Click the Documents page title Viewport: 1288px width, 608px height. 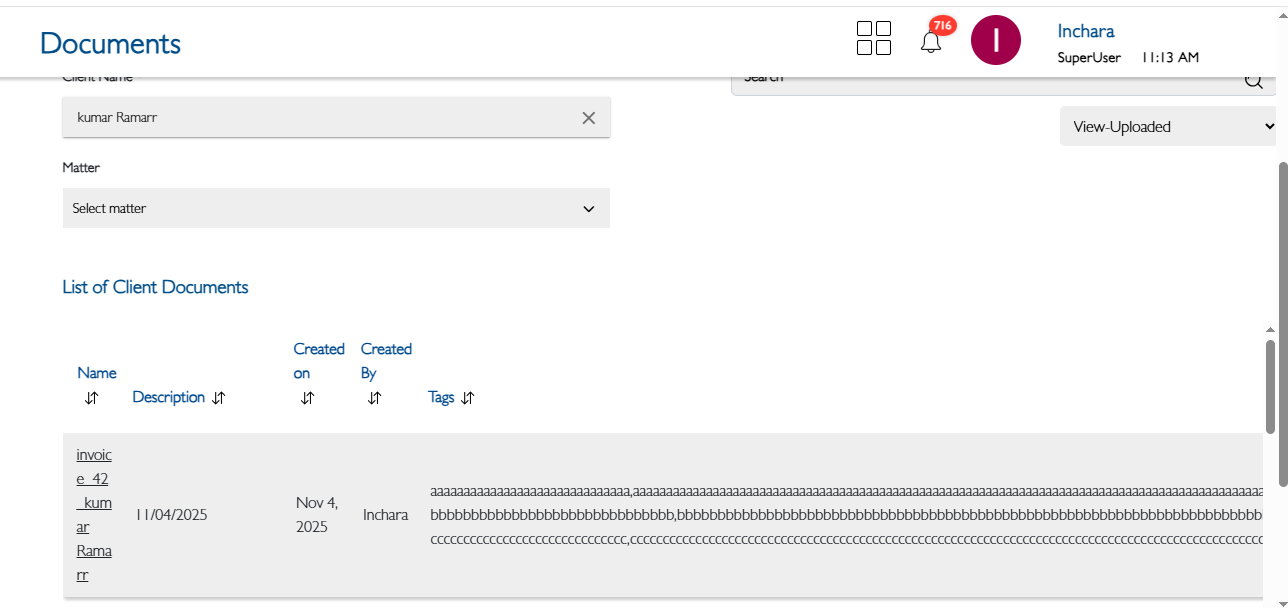[110, 44]
